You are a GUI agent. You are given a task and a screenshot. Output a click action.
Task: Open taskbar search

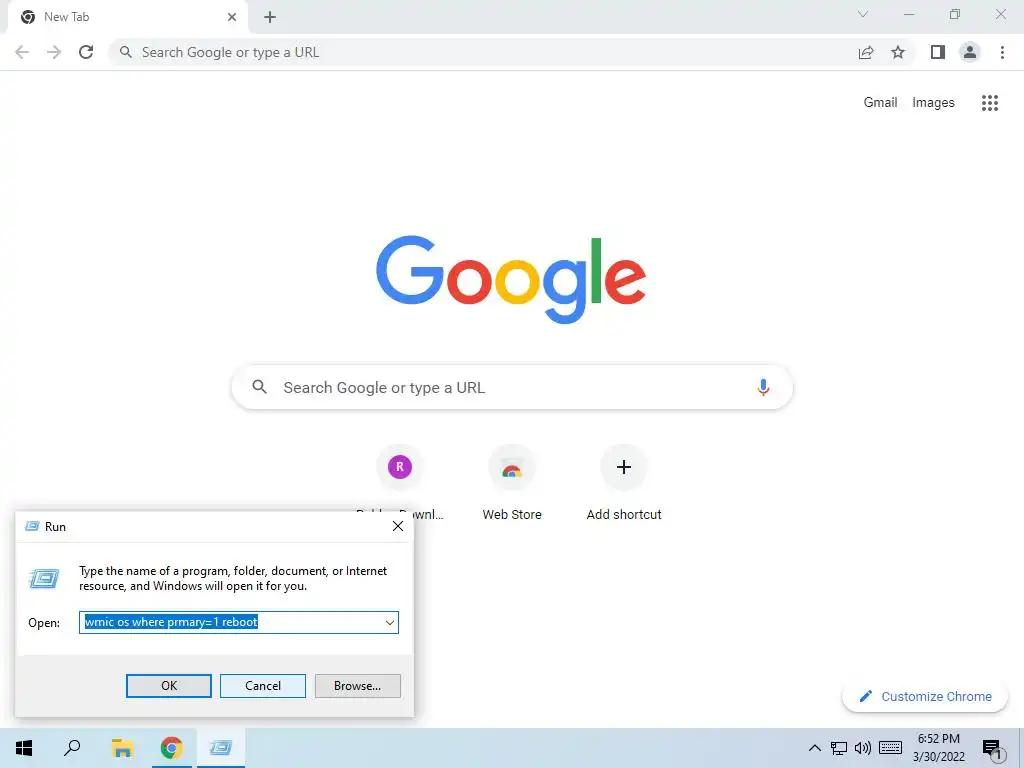pos(72,748)
